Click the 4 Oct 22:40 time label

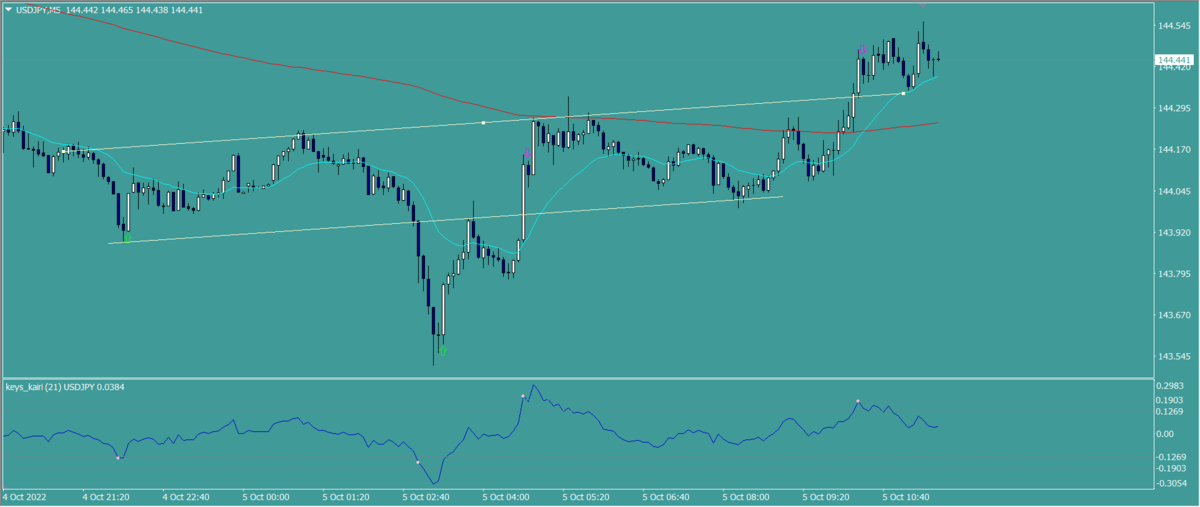186,496
